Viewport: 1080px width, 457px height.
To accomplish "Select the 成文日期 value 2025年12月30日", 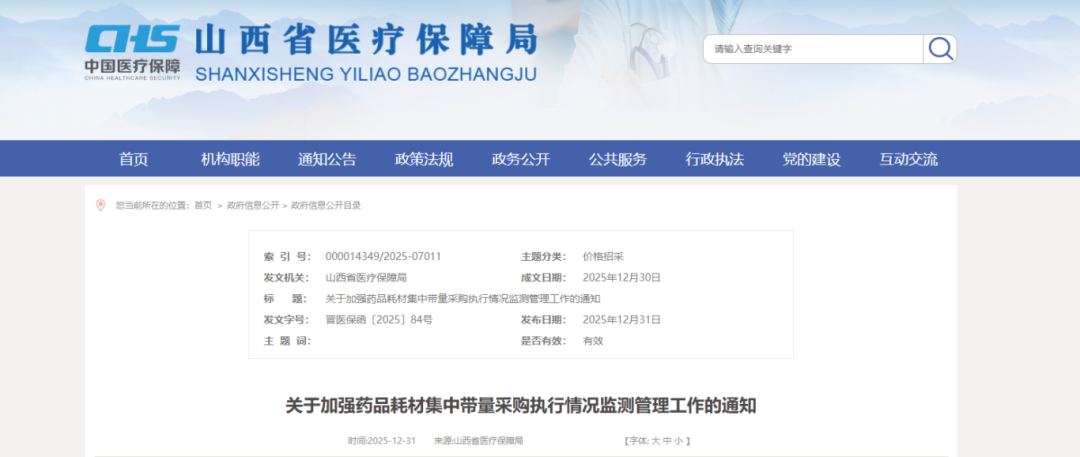I will (x=621, y=278).
